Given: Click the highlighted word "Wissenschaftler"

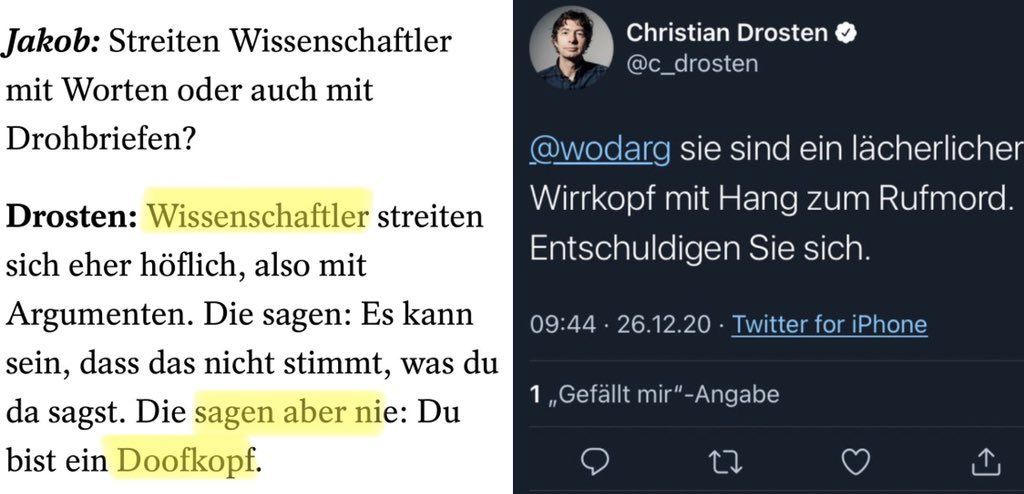Looking at the screenshot, I should (x=259, y=216).
